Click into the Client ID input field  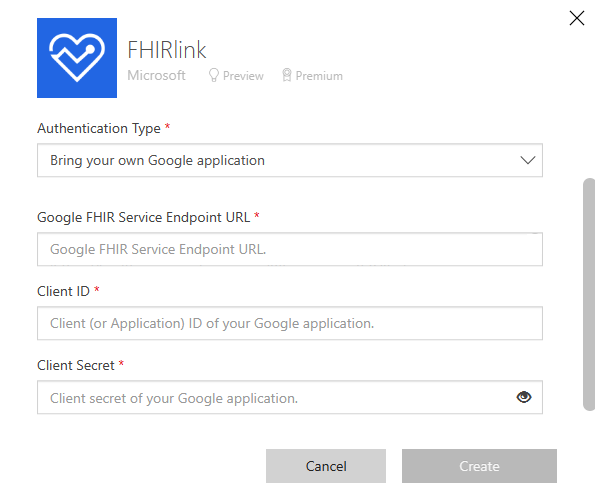pyautogui.click(x=290, y=323)
